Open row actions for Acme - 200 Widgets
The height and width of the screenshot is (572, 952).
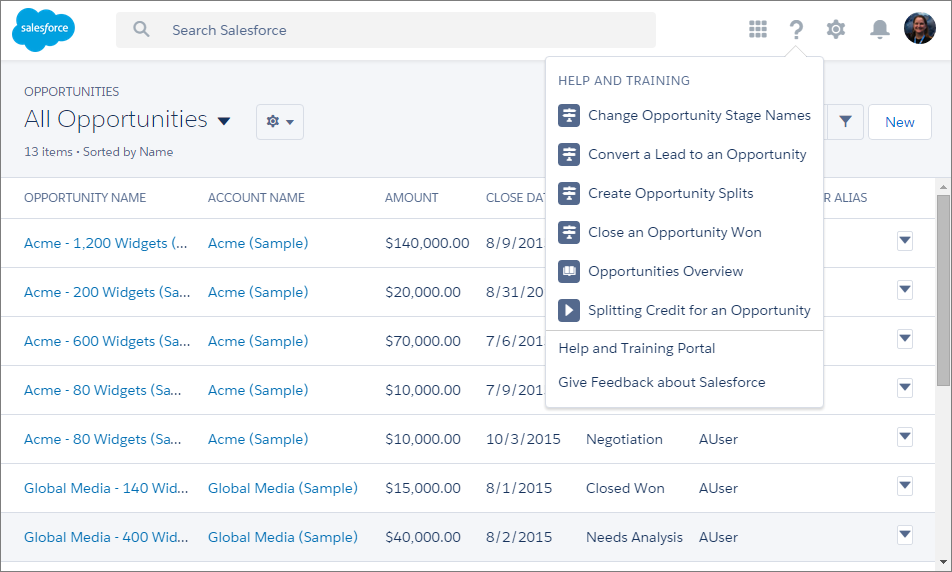[x=905, y=290]
